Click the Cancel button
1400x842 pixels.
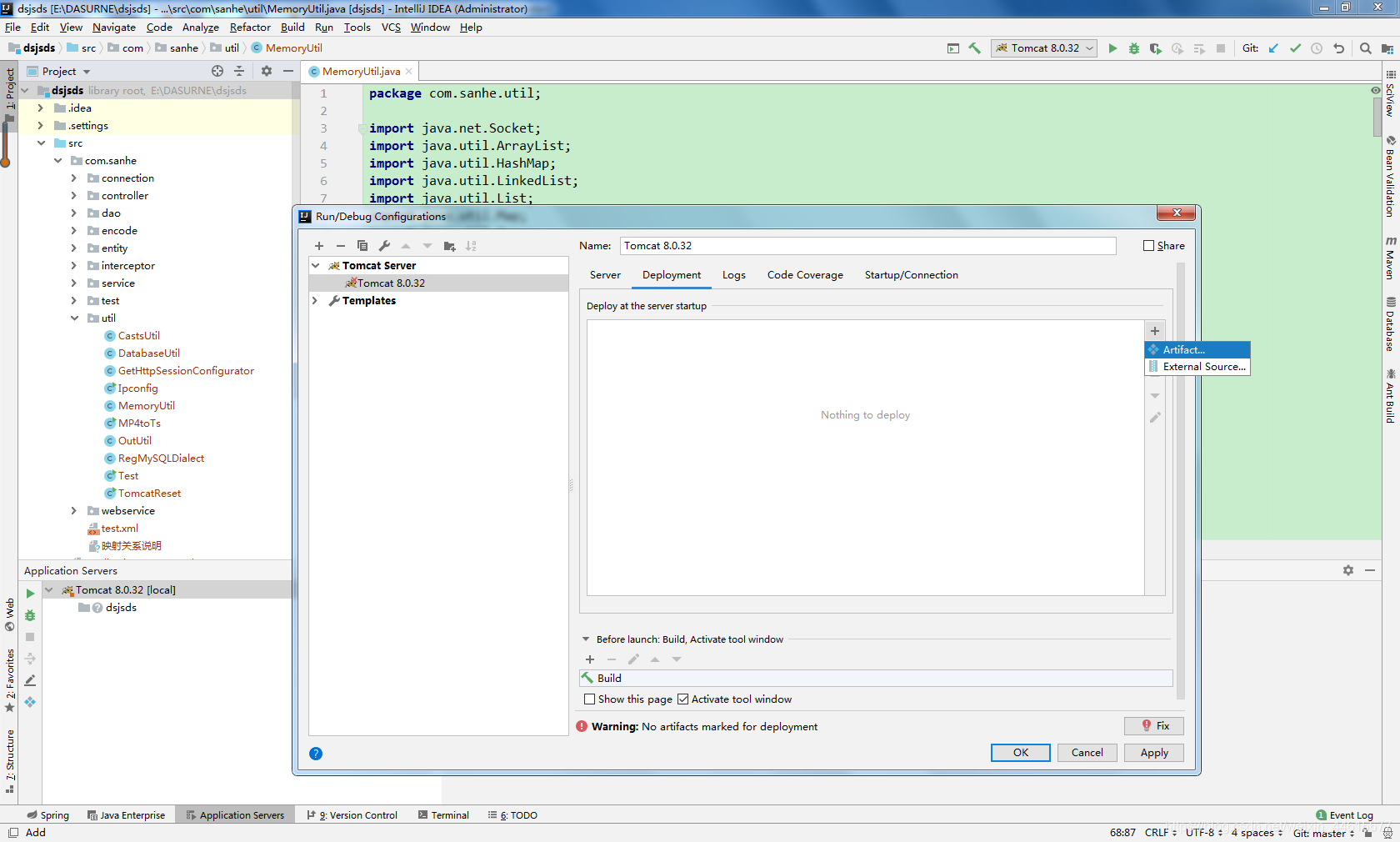1087,753
